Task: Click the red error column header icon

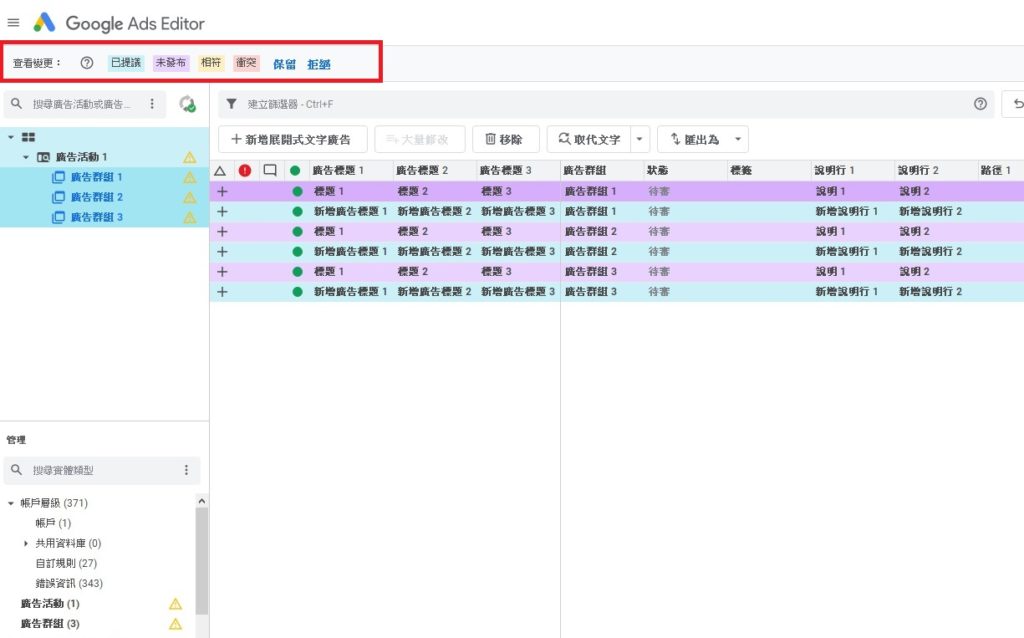Action: tap(245, 171)
